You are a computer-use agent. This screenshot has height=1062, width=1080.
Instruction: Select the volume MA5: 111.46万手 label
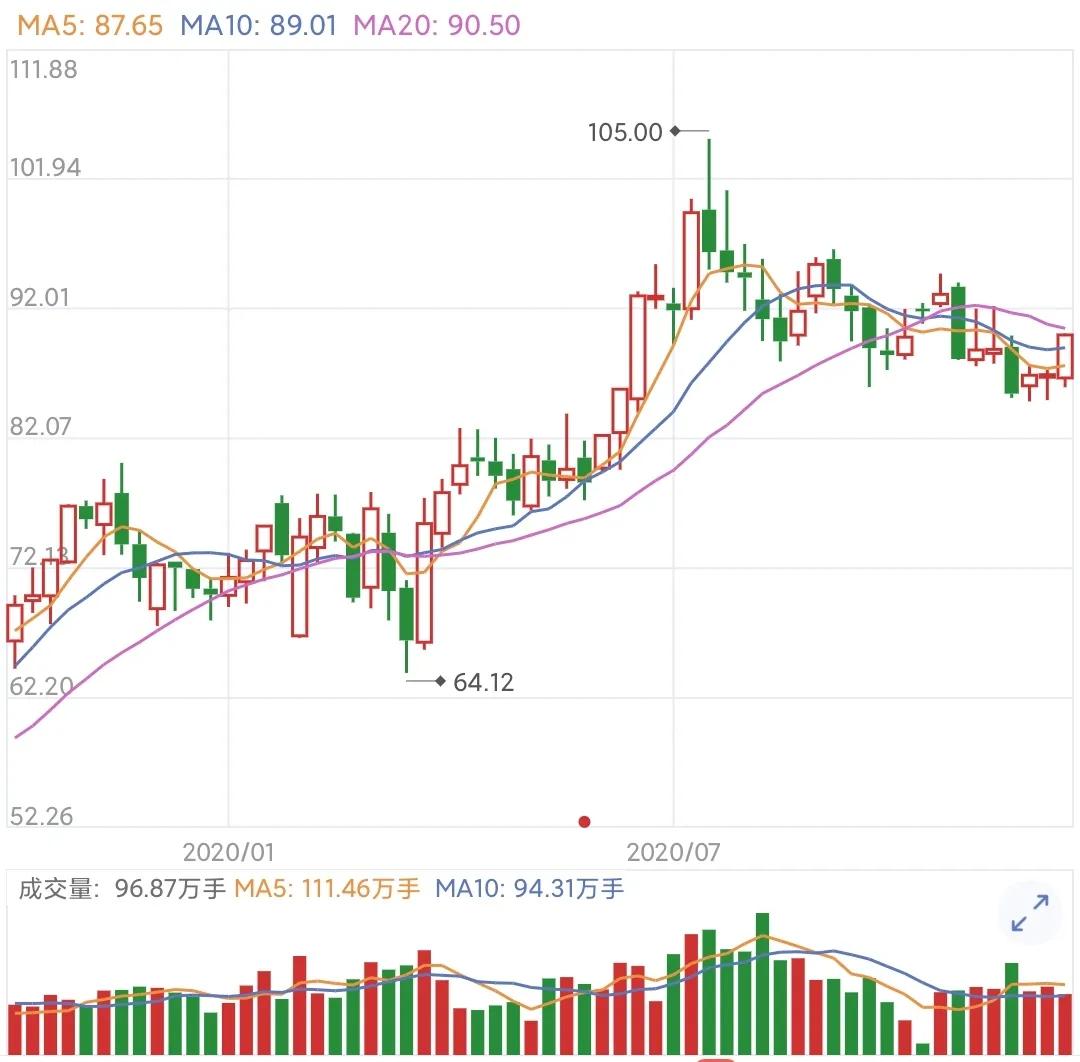pyautogui.click(x=326, y=888)
